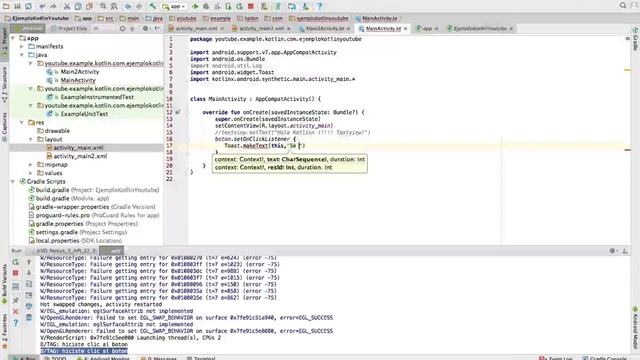Click the Redo arrow icon
The height and width of the screenshot is (360, 640).
[x=53, y=6]
